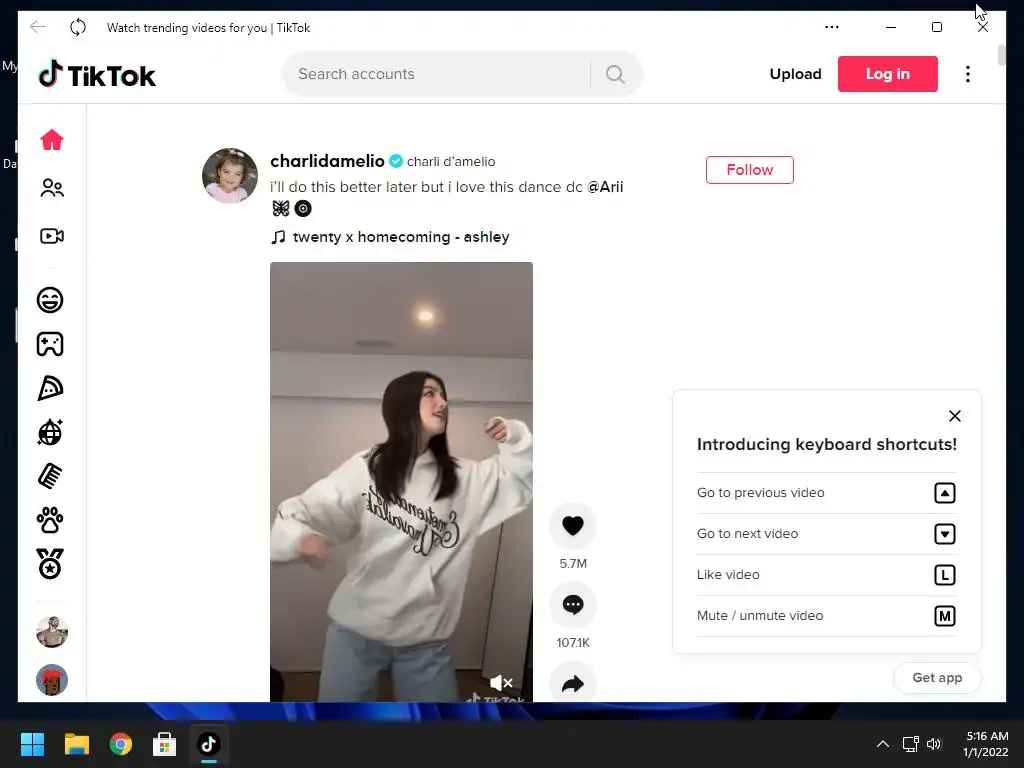Open the Windows Start menu
1024x768 pixels.
pyautogui.click(x=32, y=744)
